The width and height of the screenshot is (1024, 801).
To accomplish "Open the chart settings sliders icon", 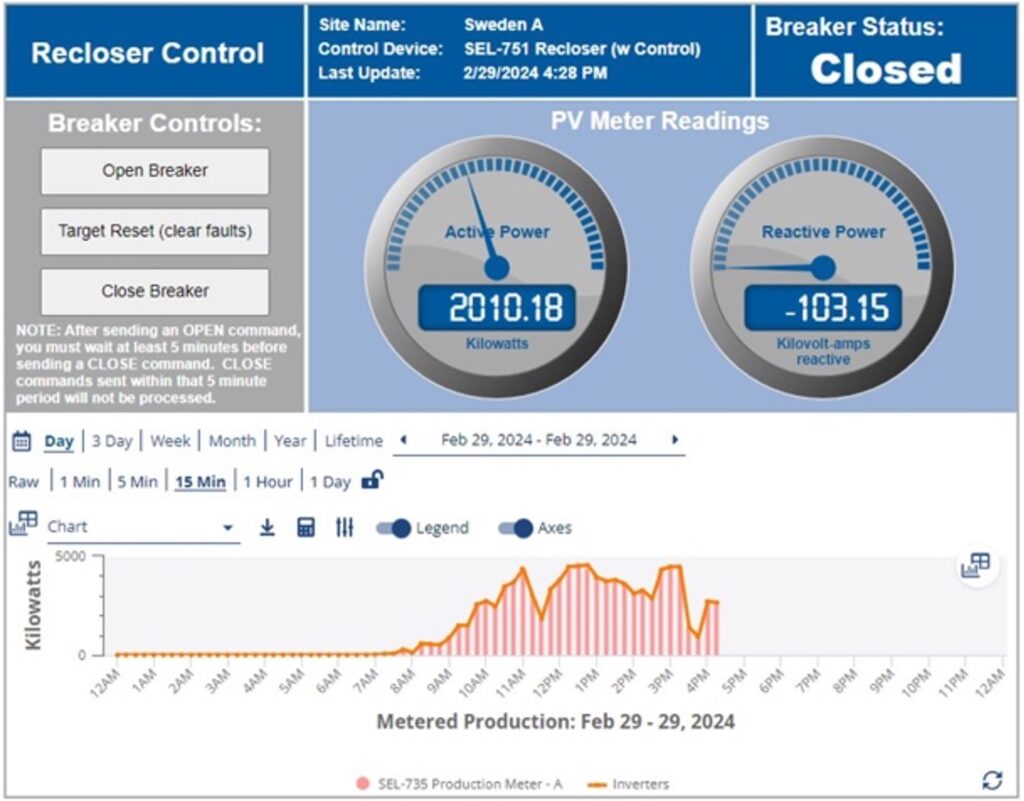I will click(345, 528).
